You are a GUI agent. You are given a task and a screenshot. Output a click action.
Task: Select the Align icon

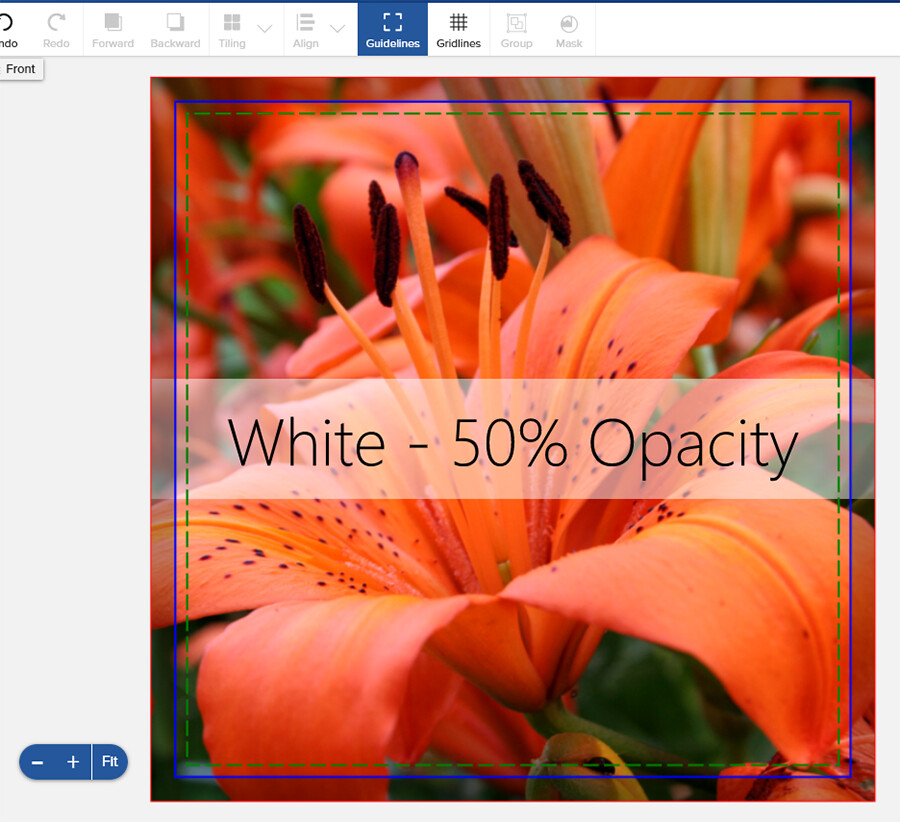pos(305,22)
